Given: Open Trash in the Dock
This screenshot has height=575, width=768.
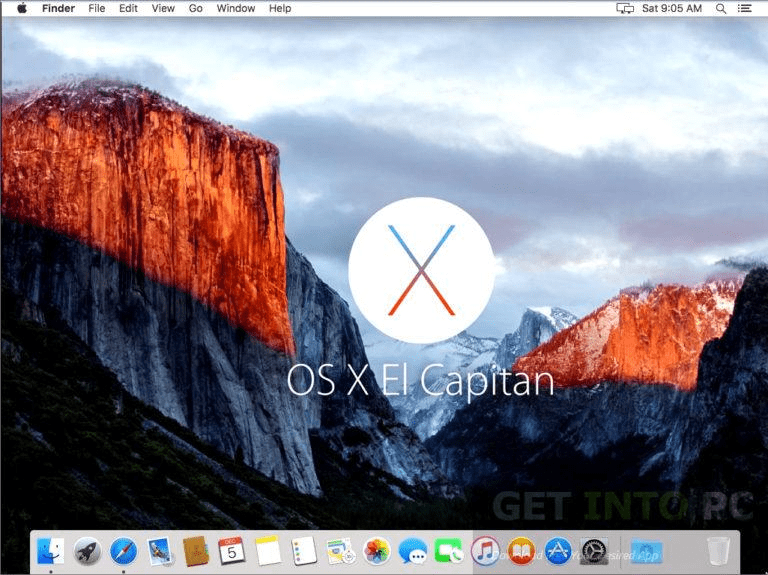Looking at the screenshot, I should point(718,551).
